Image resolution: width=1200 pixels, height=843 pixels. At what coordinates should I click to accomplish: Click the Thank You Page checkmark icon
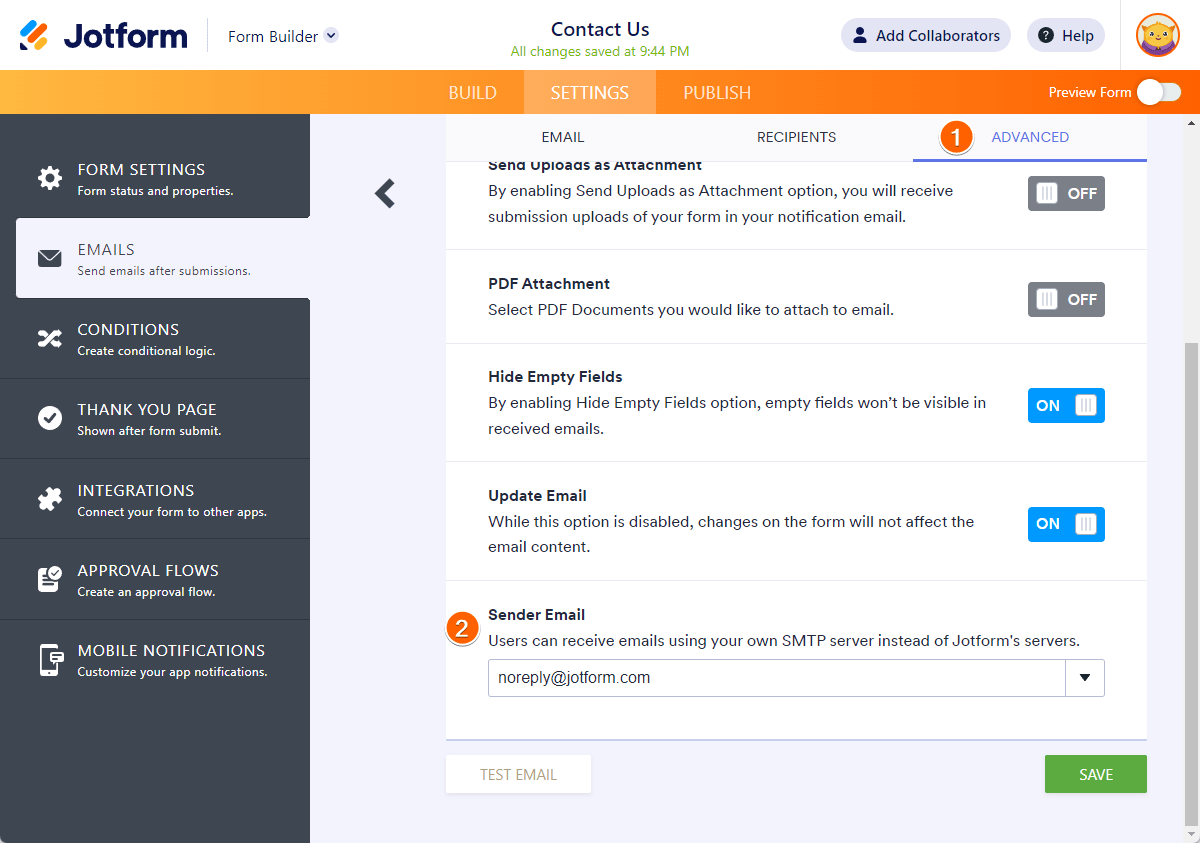click(49, 418)
